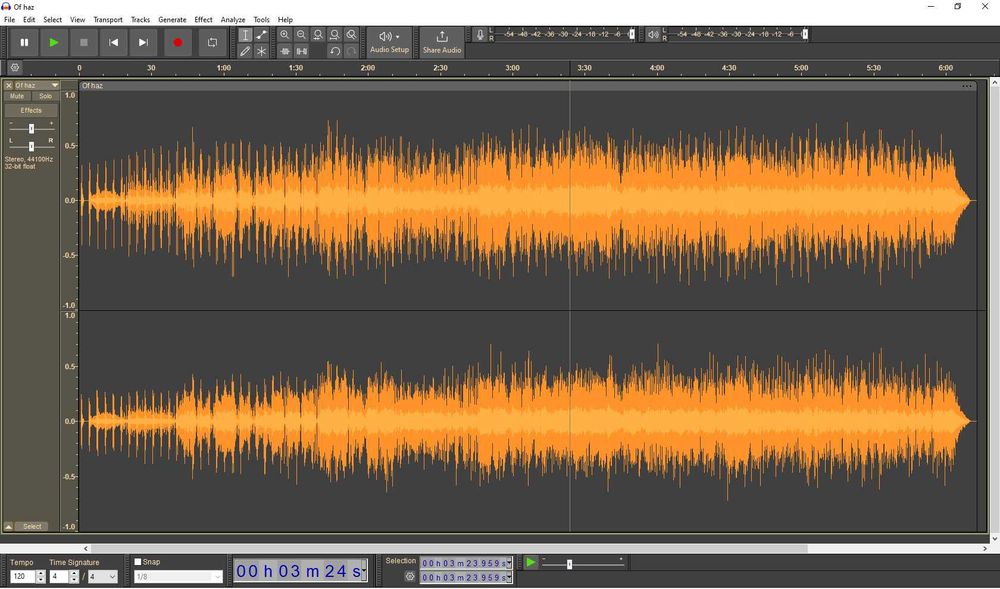Image resolution: width=1000 pixels, height=589 pixels.
Task: Click the record meter microphone icon
Action: click(480, 35)
